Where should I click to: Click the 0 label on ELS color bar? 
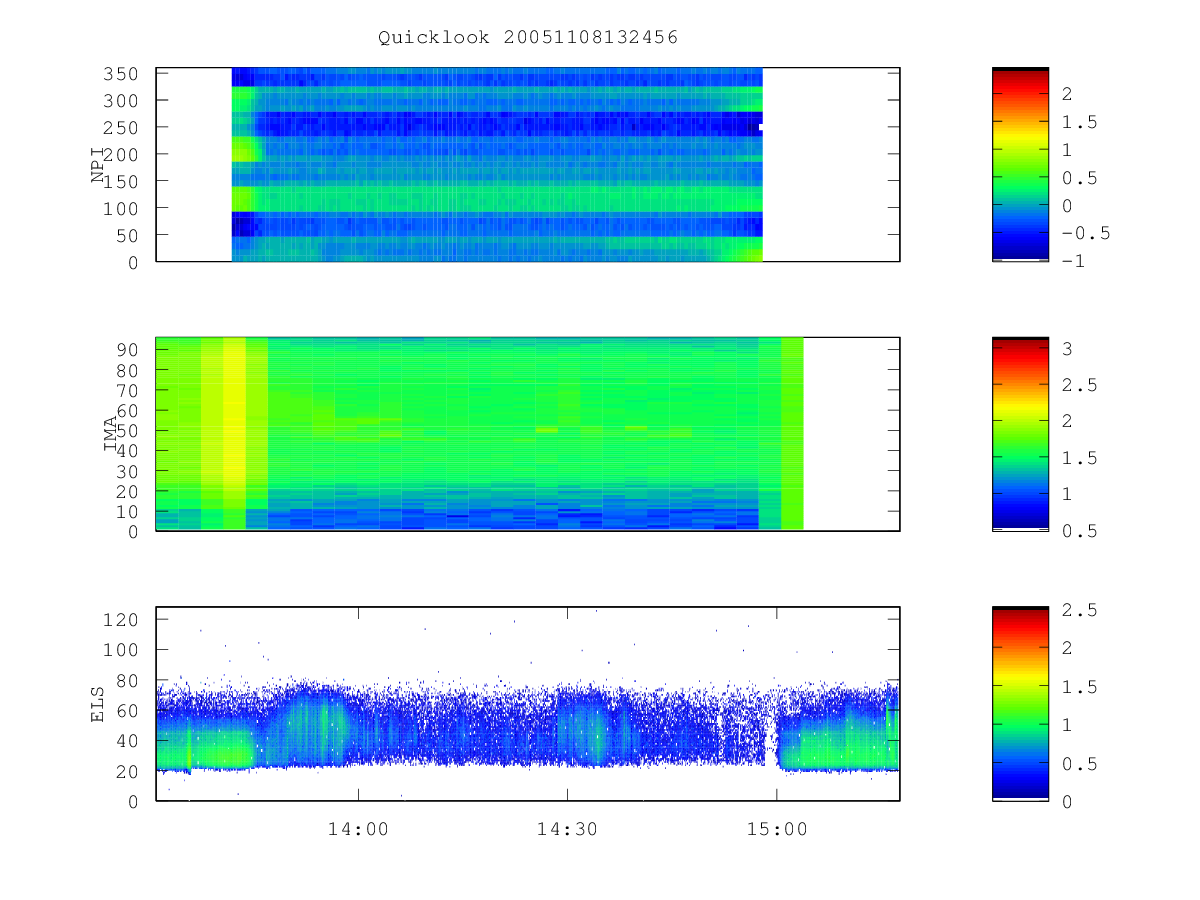point(1067,801)
